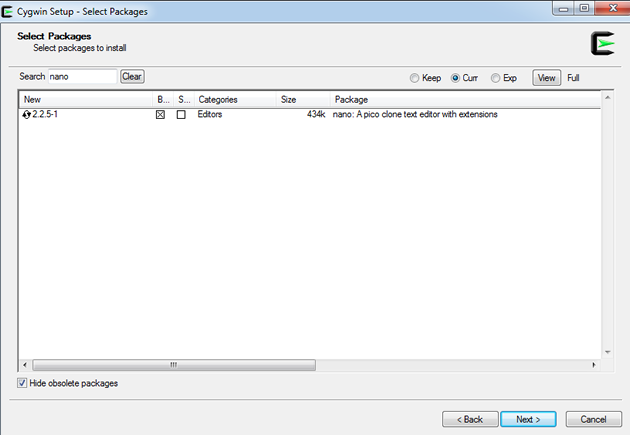The width and height of the screenshot is (630, 435).
Task: Click the View button
Action: (546, 78)
